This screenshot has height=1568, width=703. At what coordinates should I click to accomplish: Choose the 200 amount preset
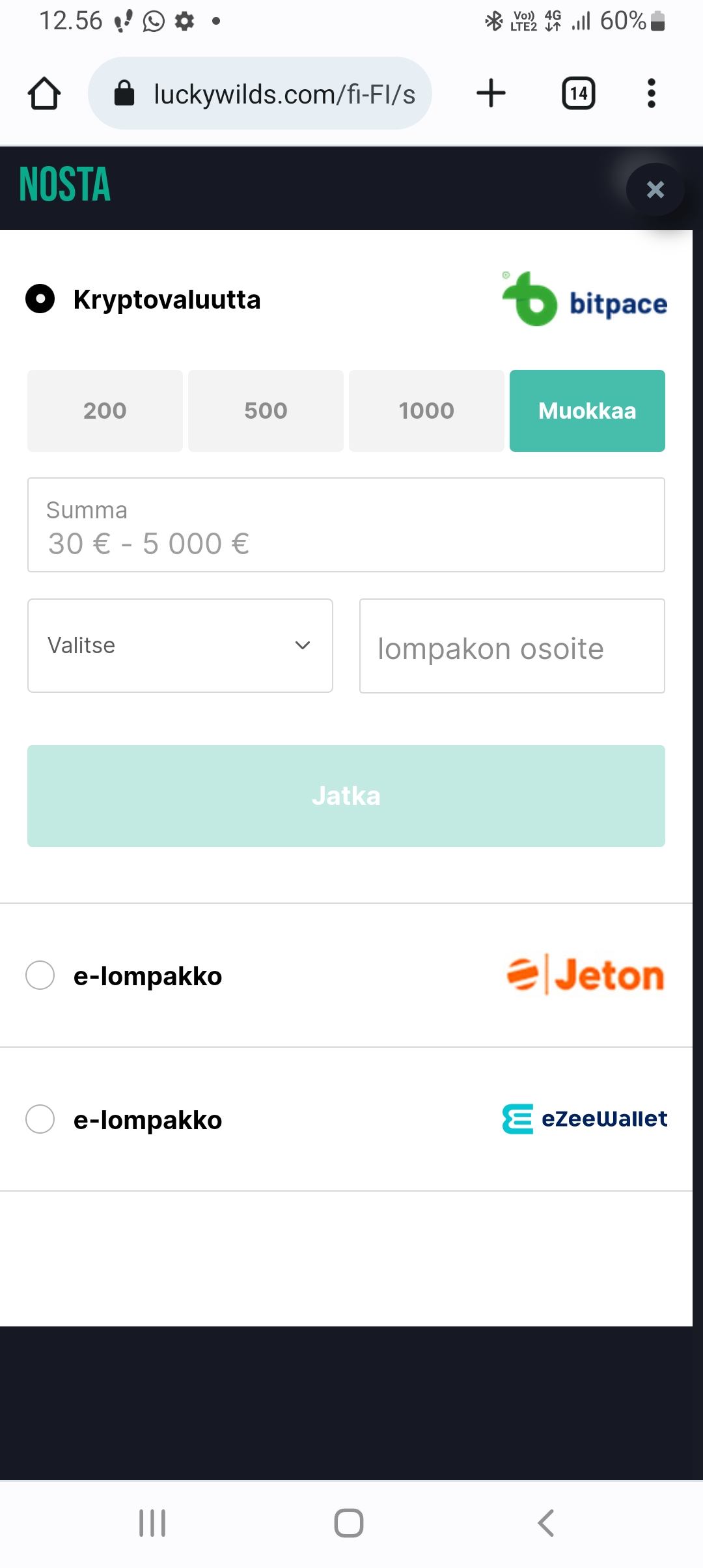click(x=105, y=411)
